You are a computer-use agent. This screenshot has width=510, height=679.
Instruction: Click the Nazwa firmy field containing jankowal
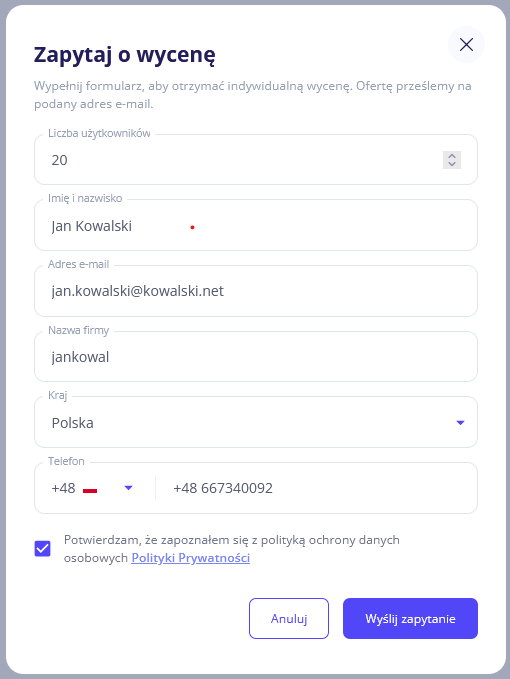[x=256, y=357]
